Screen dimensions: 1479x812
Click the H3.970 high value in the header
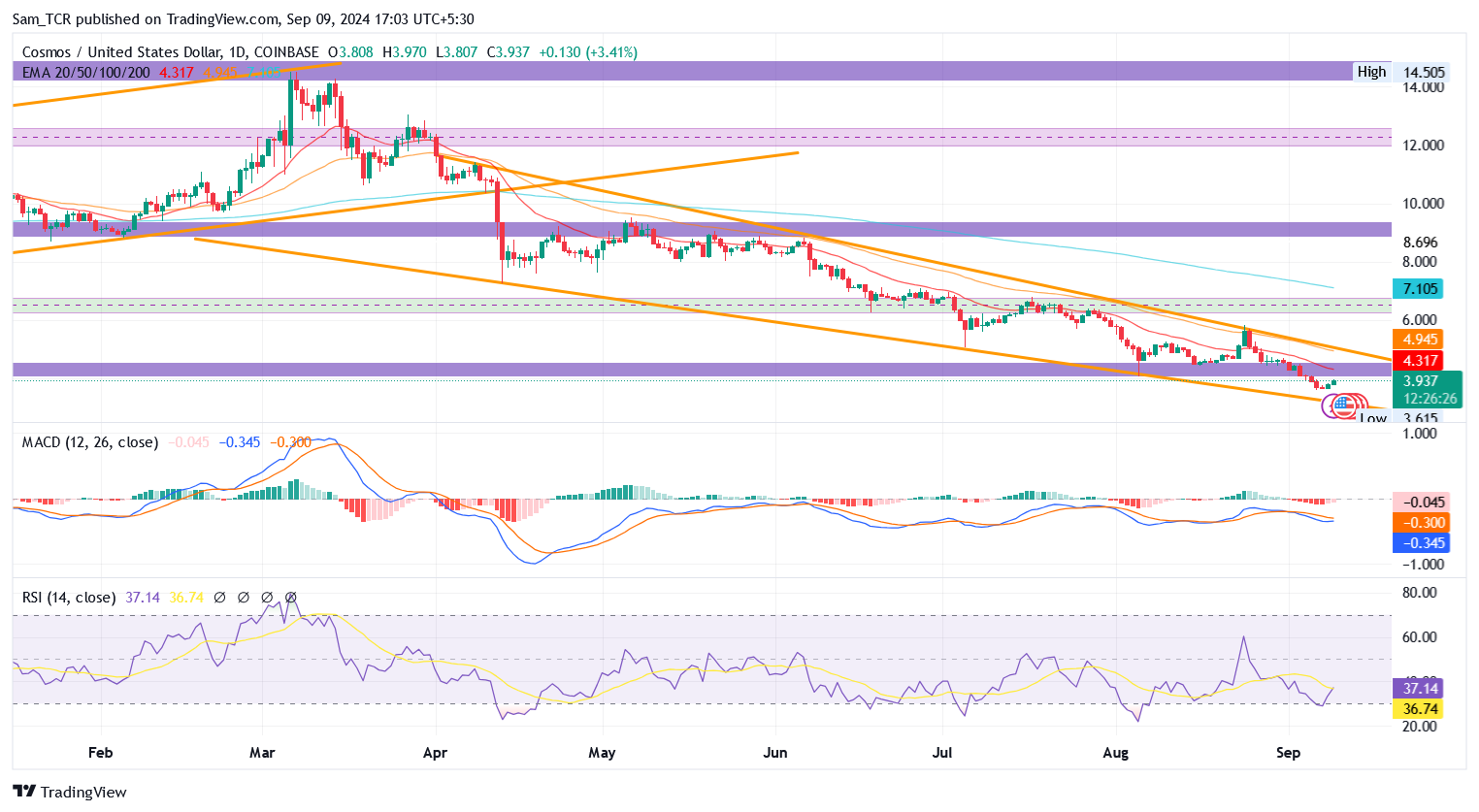click(404, 52)
